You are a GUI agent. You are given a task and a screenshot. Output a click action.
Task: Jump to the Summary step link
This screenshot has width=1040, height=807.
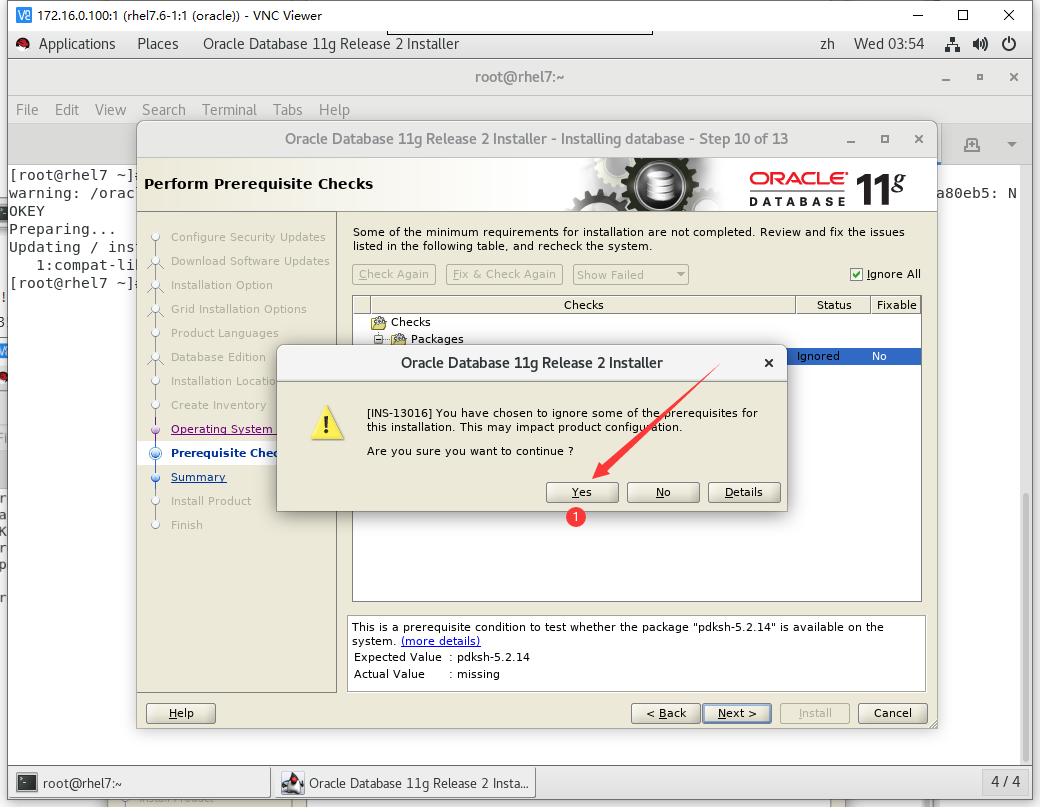pos(198,477)
